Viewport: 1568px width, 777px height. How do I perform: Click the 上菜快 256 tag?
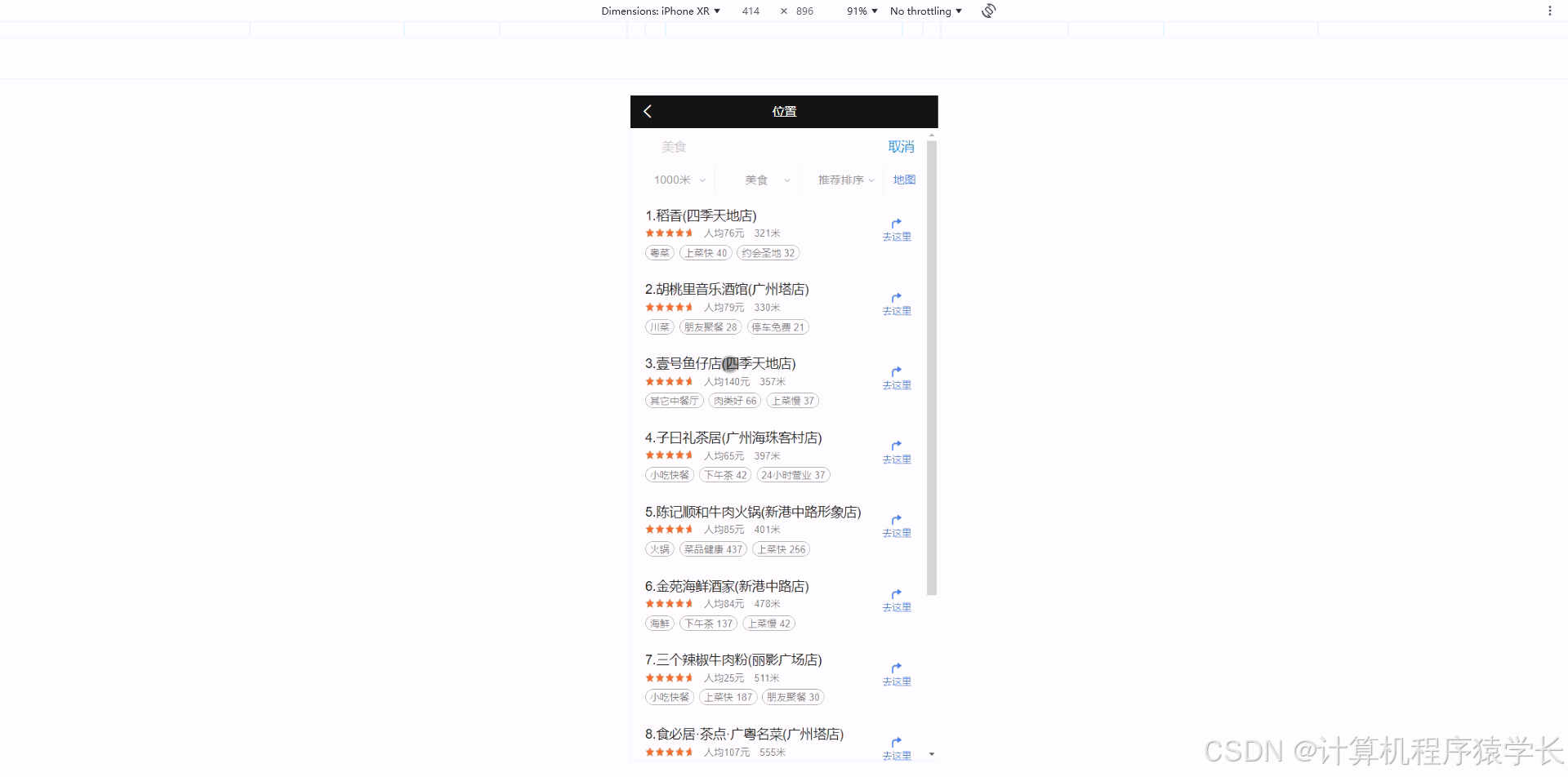pyautogui.click(x=781, y=549)
